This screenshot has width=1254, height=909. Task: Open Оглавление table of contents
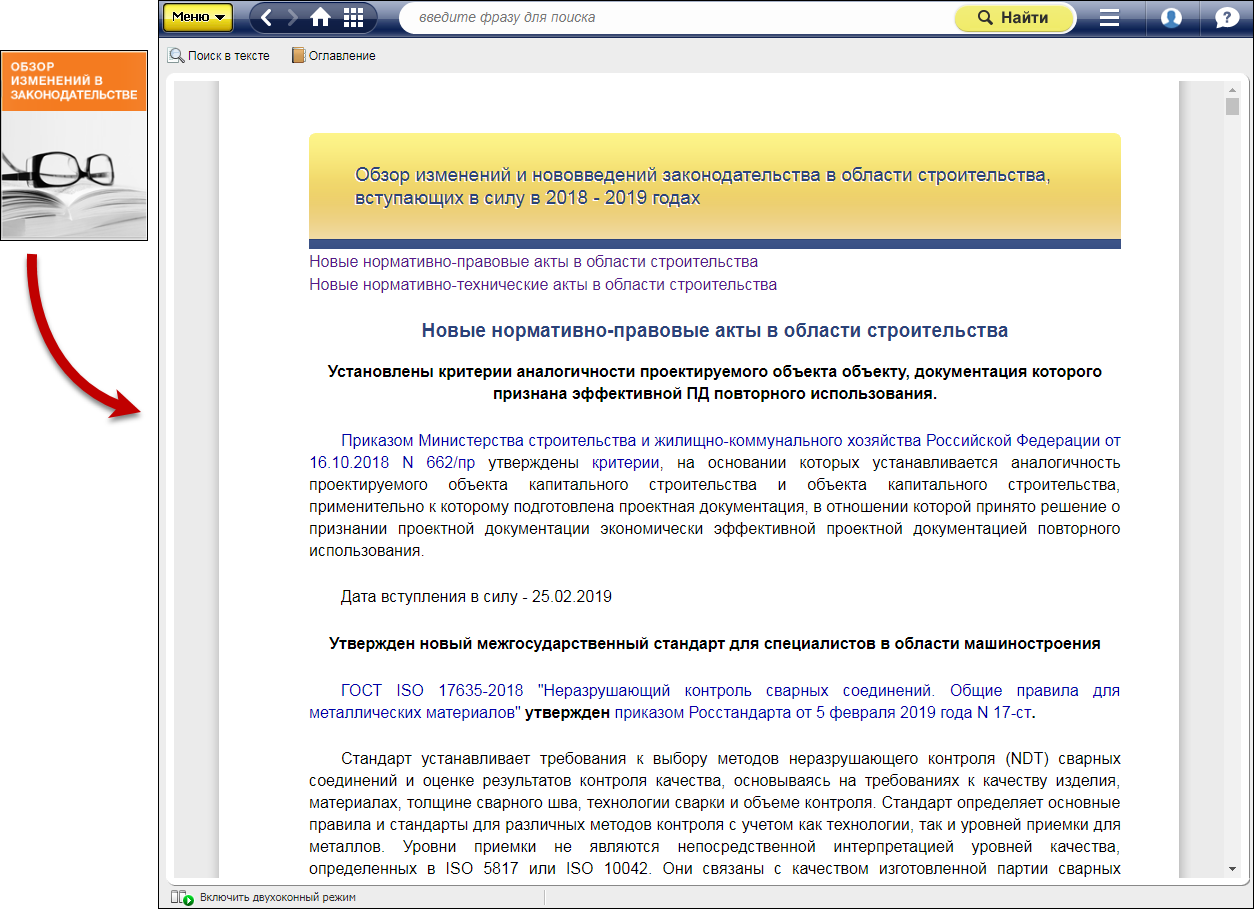[x=333, y=56]
